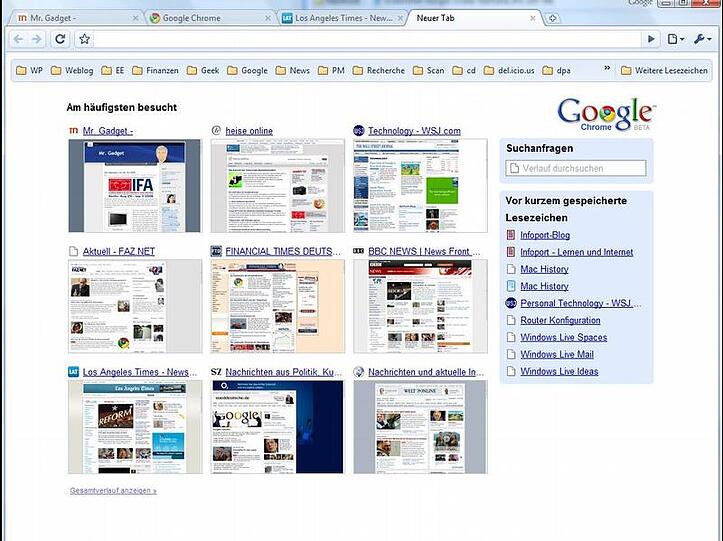Open the FINANCIAL TIMES DEUTS... link
This screenshot has width=723, height=541.
283,251
